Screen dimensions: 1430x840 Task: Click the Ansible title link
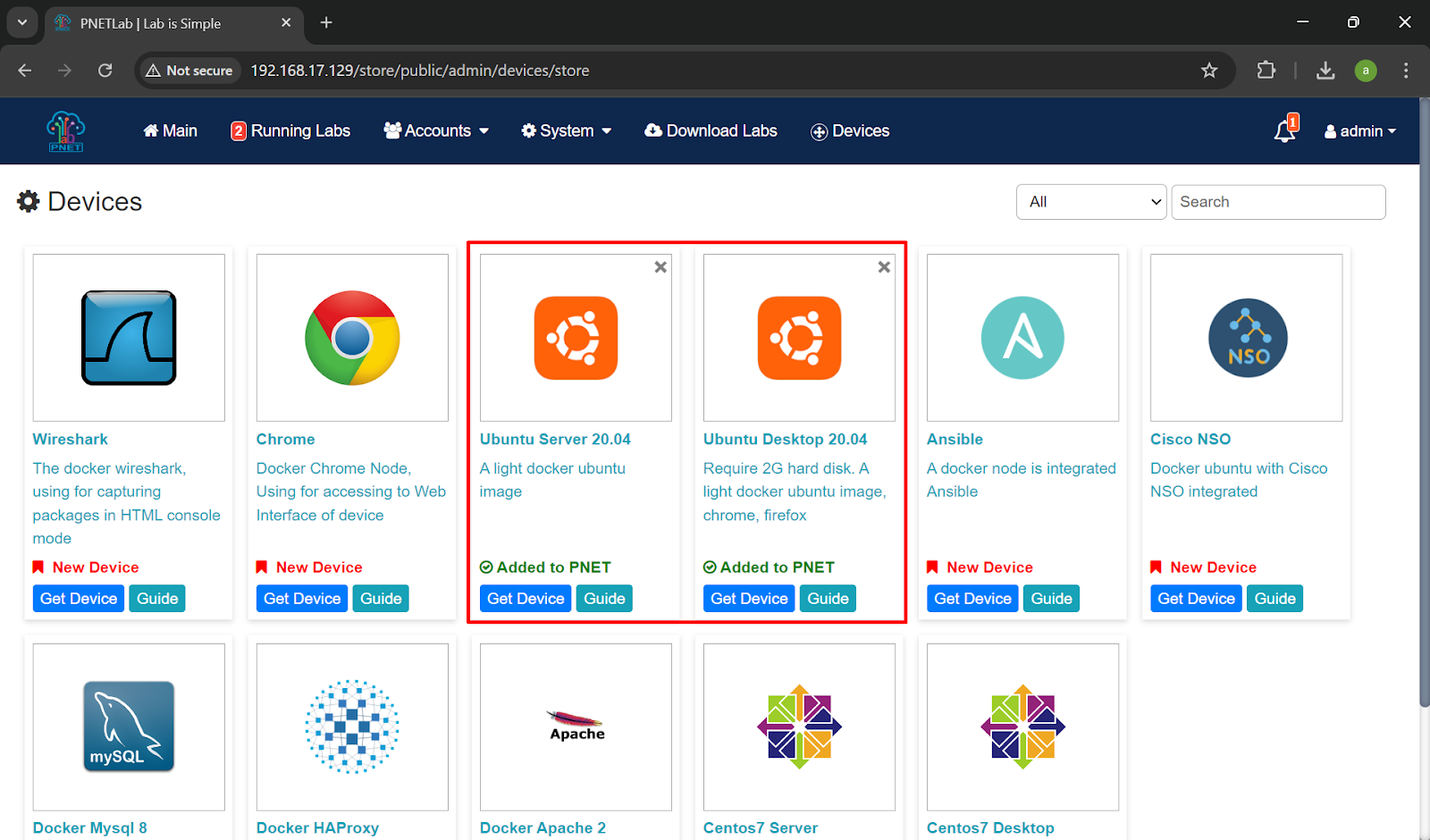click(x=955, y=440)
